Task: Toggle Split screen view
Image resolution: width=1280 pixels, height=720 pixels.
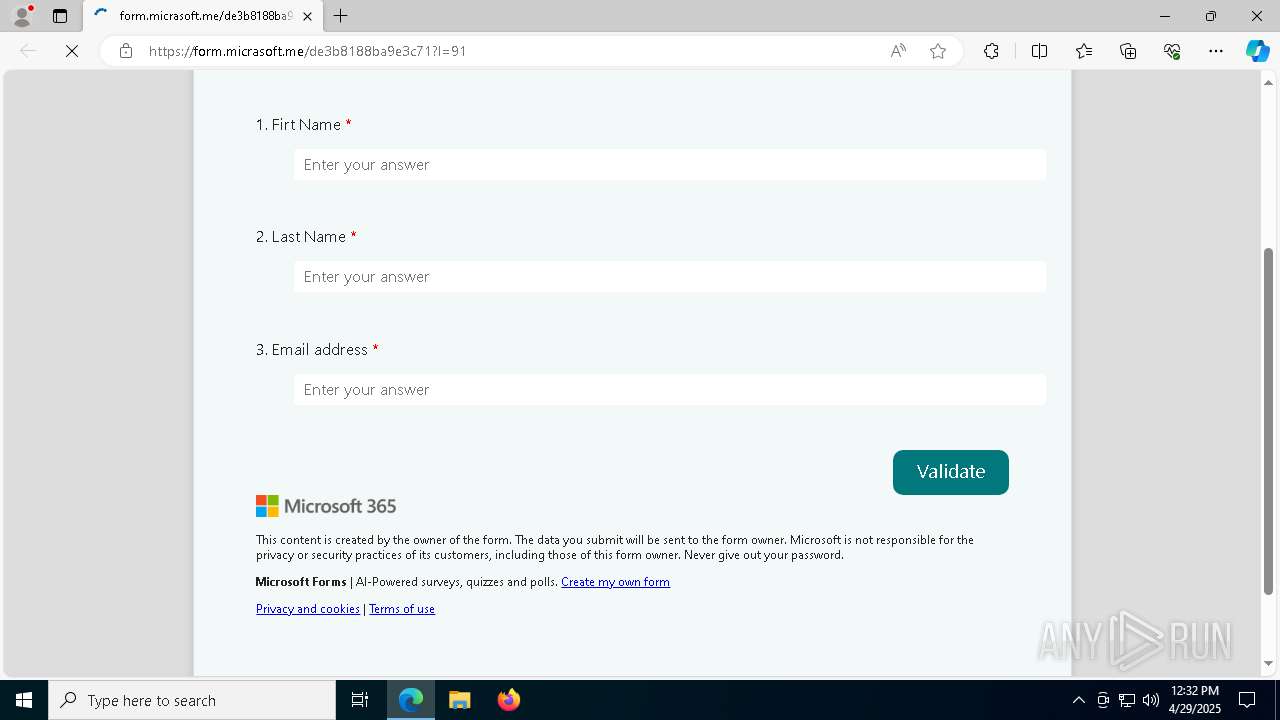Action: (1039, 51)
